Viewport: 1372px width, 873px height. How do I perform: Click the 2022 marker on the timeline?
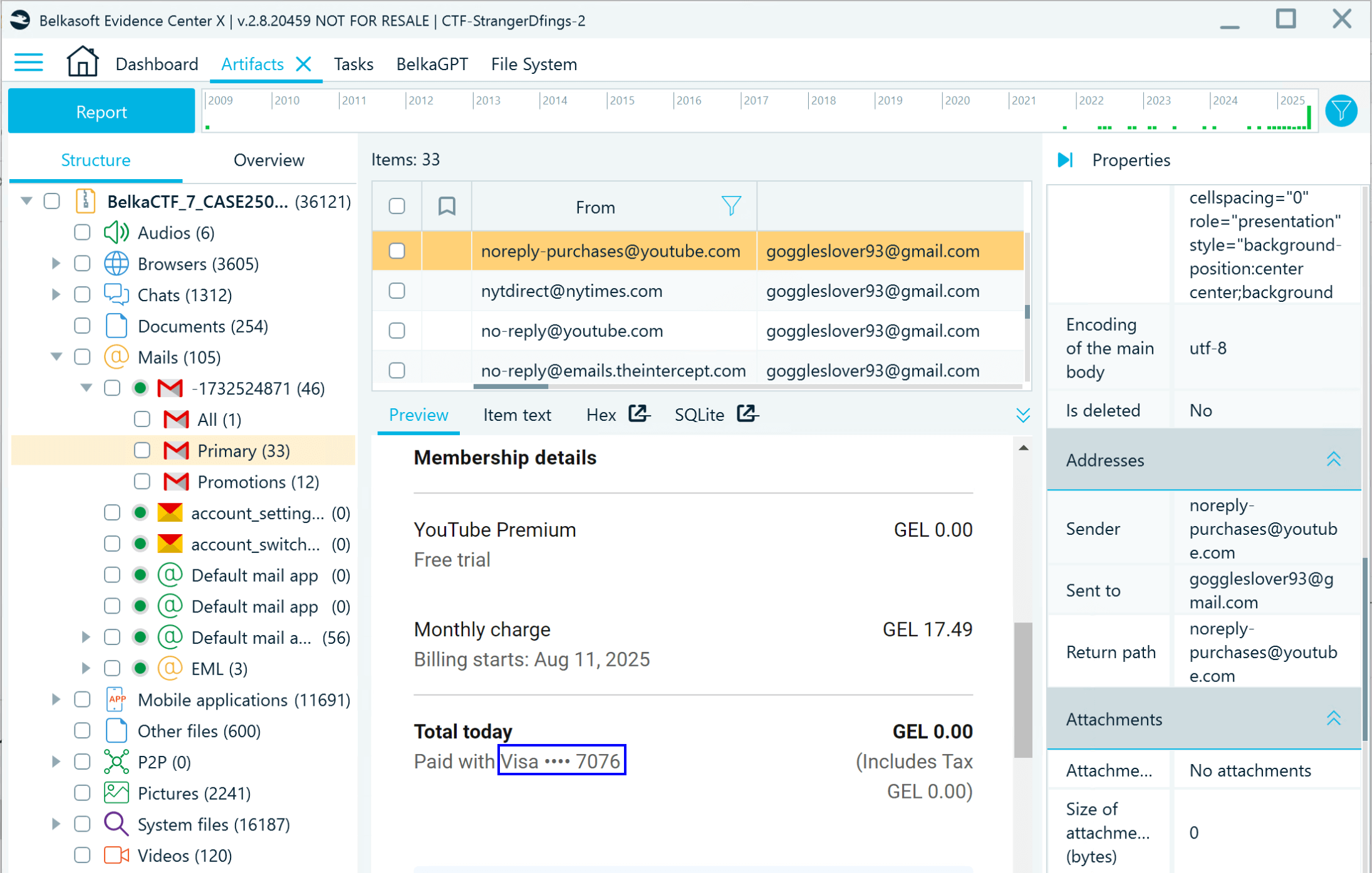pos(1091,100)
